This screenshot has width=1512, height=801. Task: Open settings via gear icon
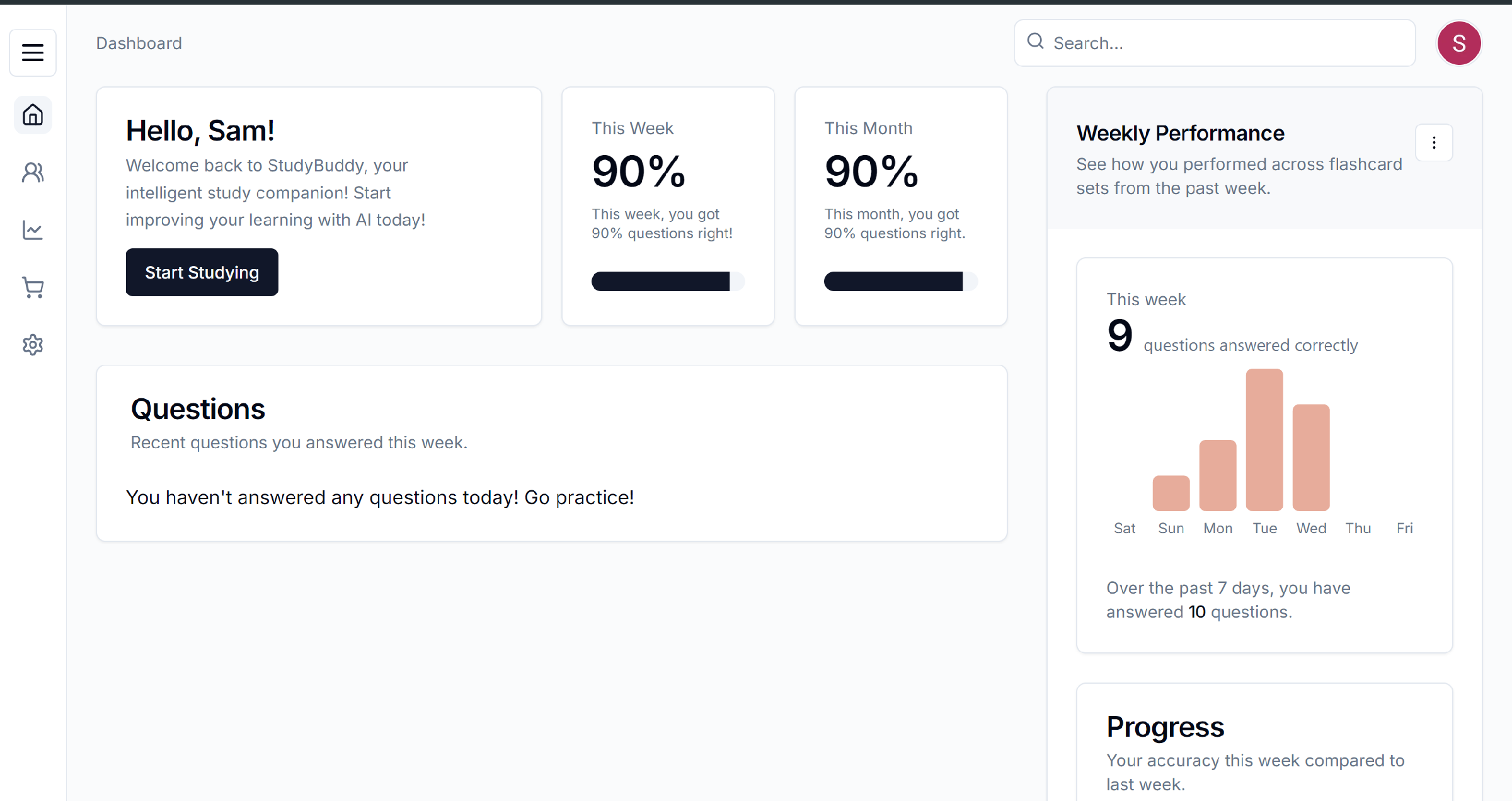pyautogui.click(x=33, y=345)
